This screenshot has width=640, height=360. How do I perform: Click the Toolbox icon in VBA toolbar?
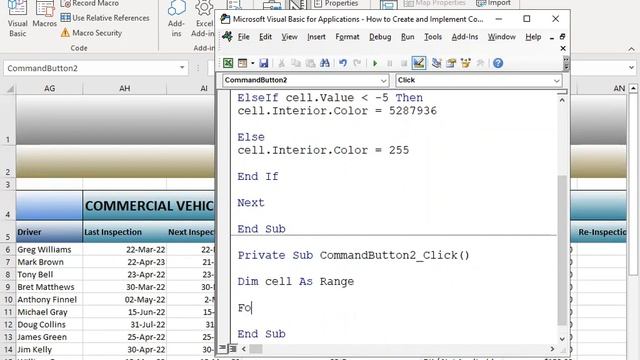pyautogui.click(x=480, y=63)
